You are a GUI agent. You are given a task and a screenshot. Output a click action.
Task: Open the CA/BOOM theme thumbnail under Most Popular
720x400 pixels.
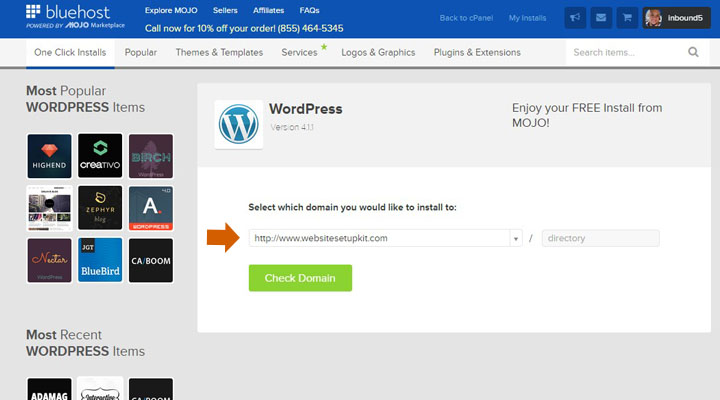click(x=151, y=260)
